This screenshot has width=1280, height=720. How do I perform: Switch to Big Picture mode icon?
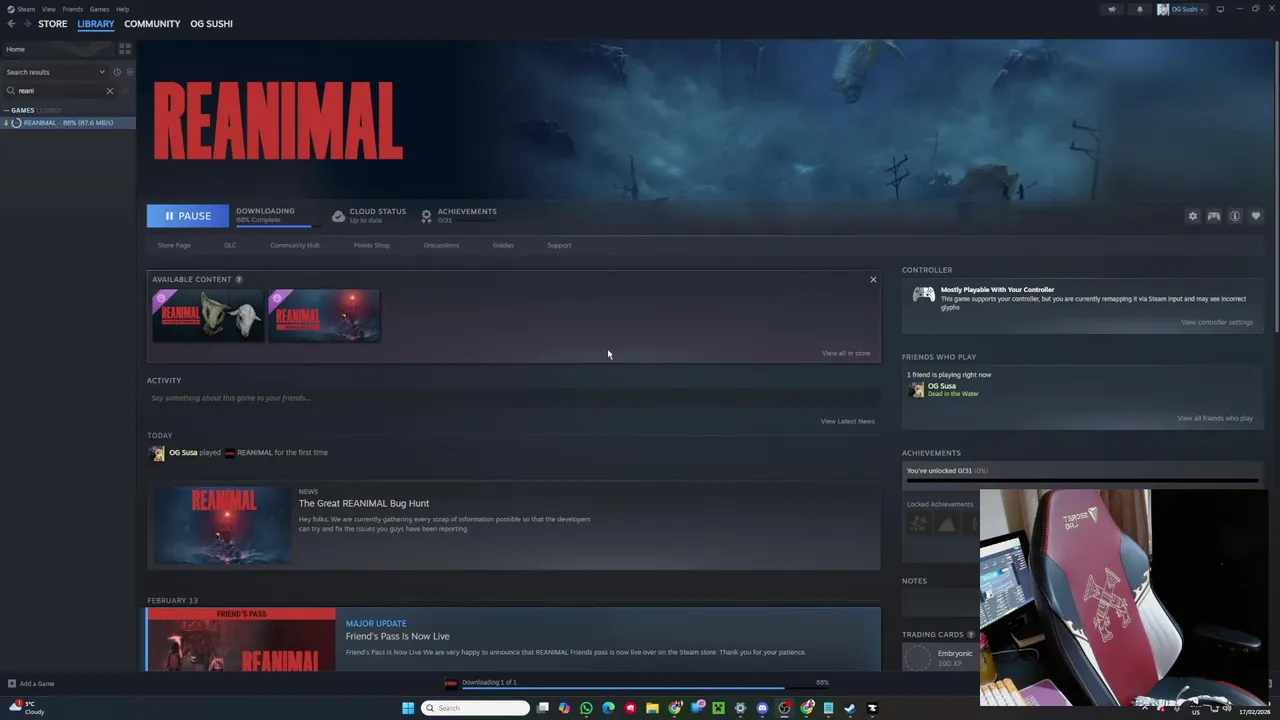coord(1220,9)
